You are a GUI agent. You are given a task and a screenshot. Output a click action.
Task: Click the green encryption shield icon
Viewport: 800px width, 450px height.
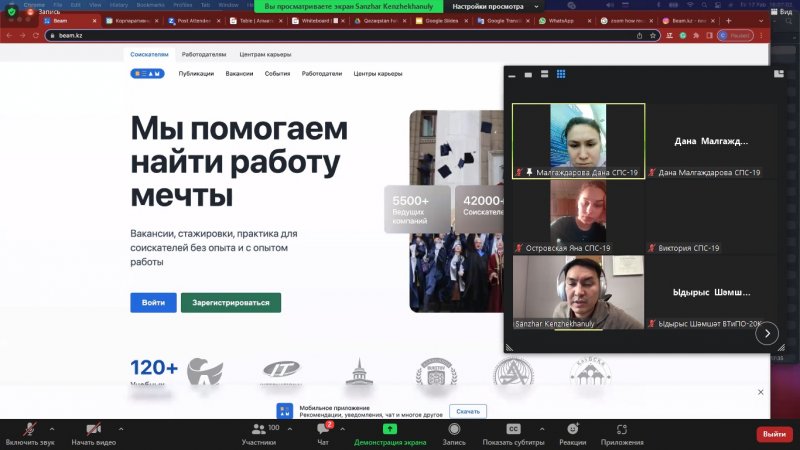coord(12,11)
